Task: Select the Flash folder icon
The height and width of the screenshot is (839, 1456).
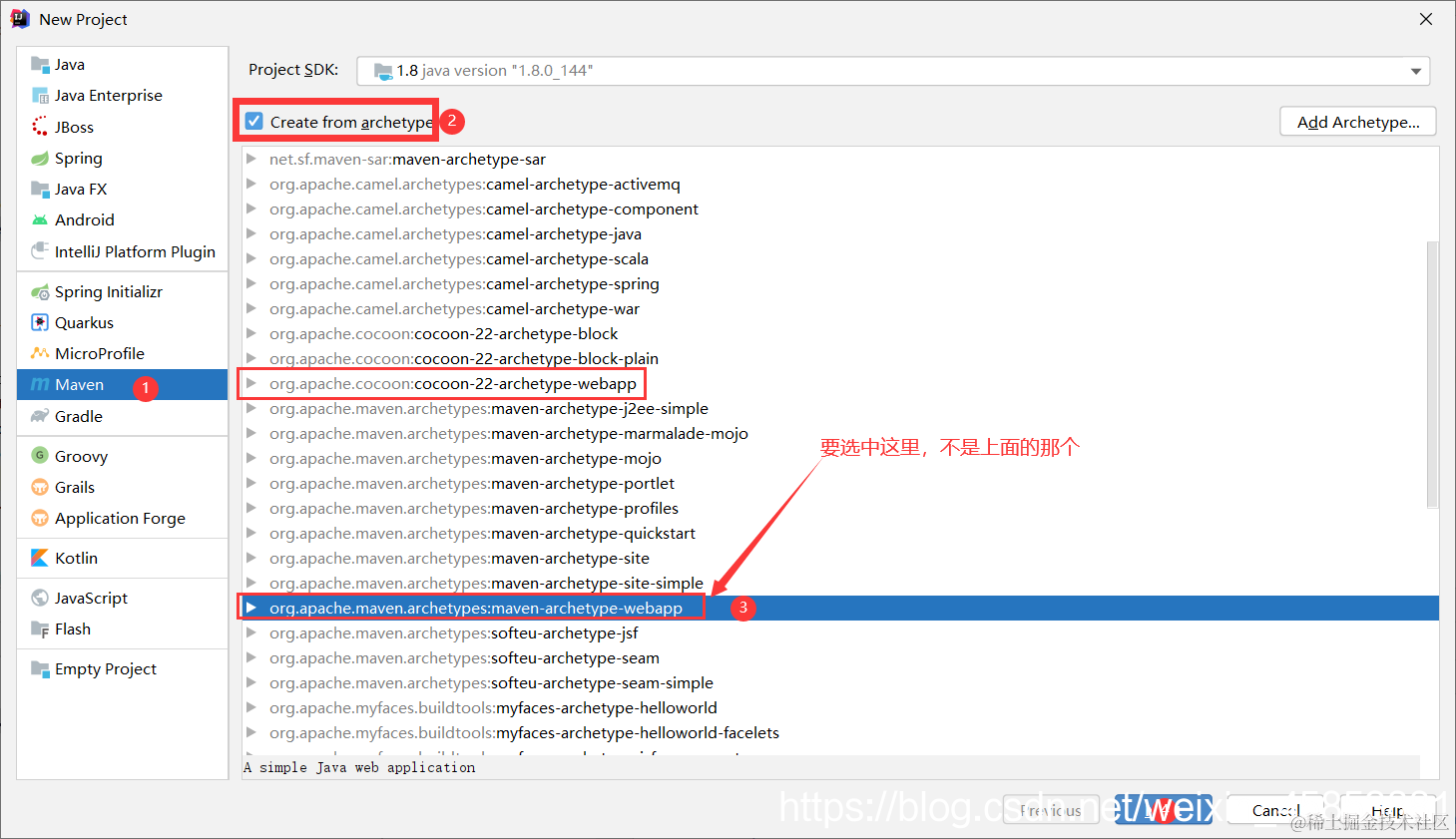Action: click(40, 629)
